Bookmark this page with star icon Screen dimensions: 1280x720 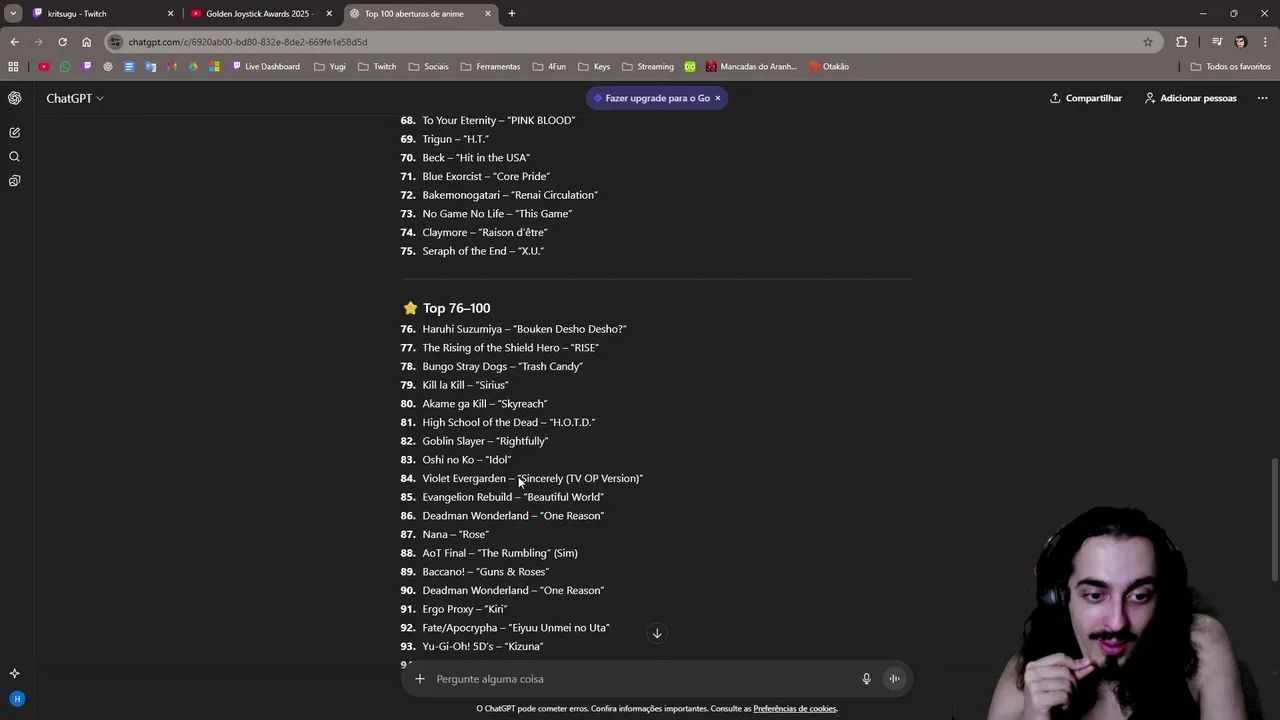1147,42
